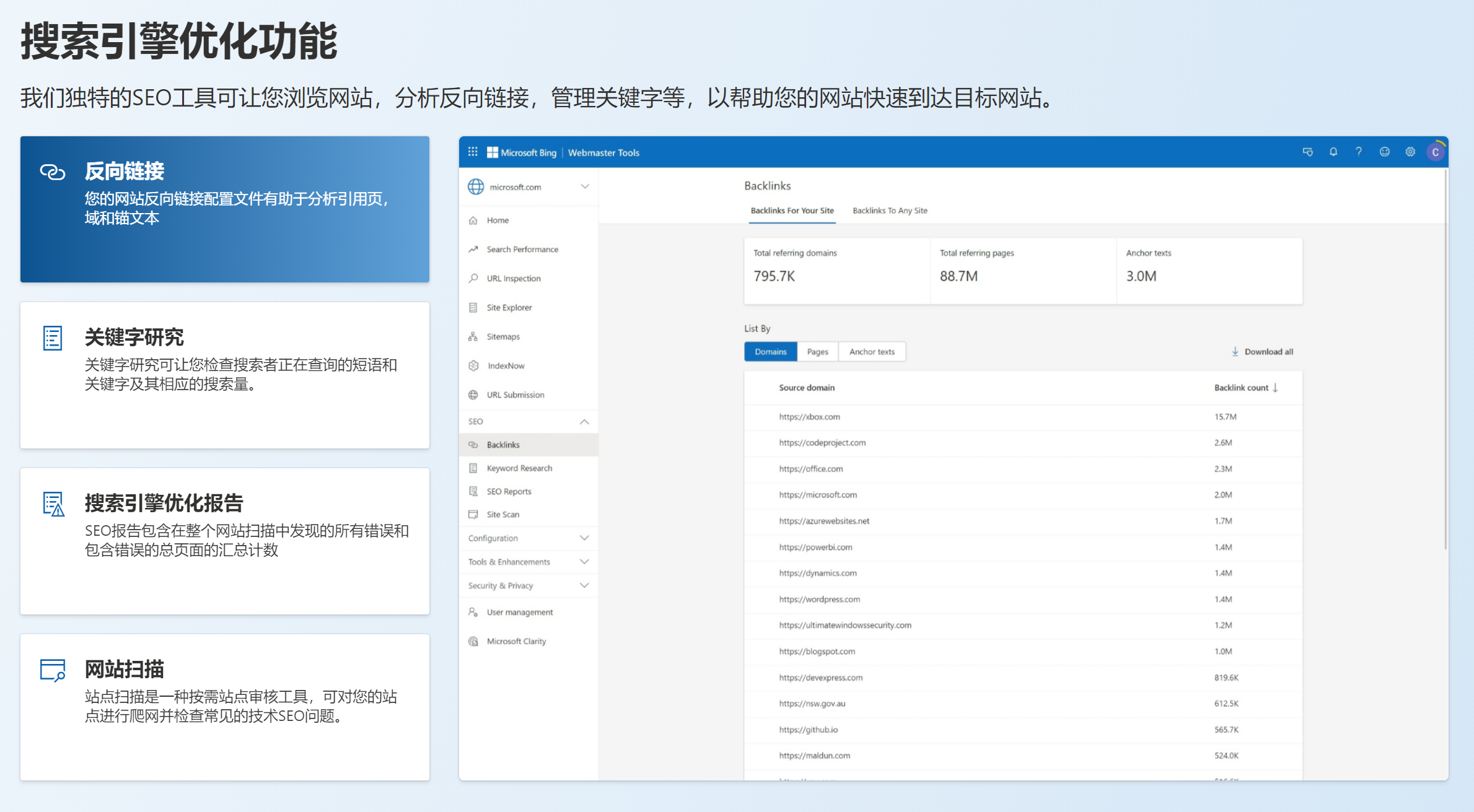Open Keyword Research in sidebar
This screenshot has width=1474, height=812.
point(529,468)
